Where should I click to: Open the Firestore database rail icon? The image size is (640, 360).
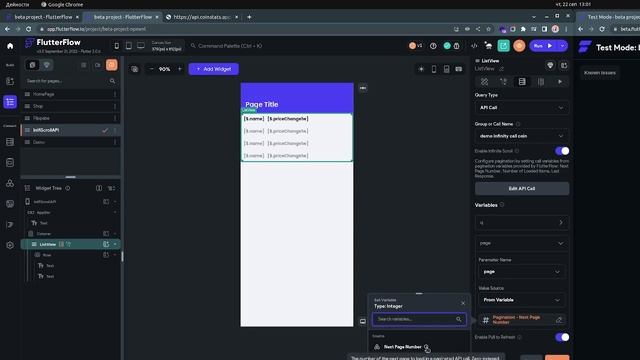click(10, 142)
